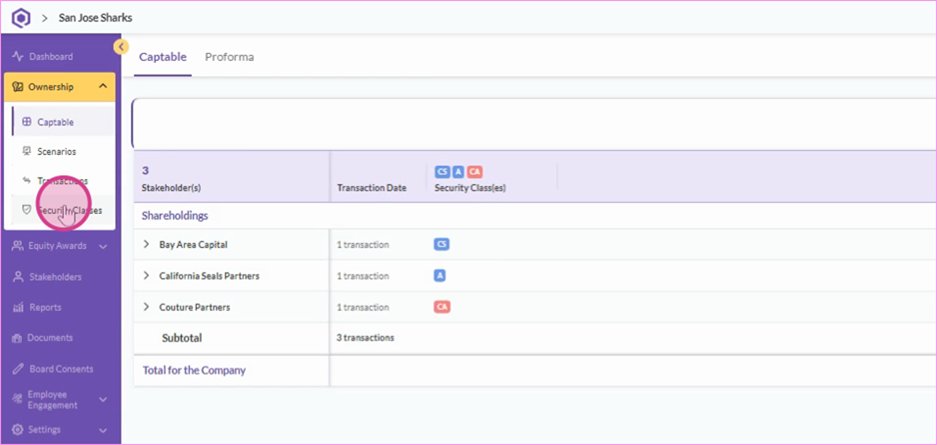Click 1 transaction for Bay Area Capital
The height and width of the screenshot is (445, 937).
pyautogui.click(x=363, y=244)
